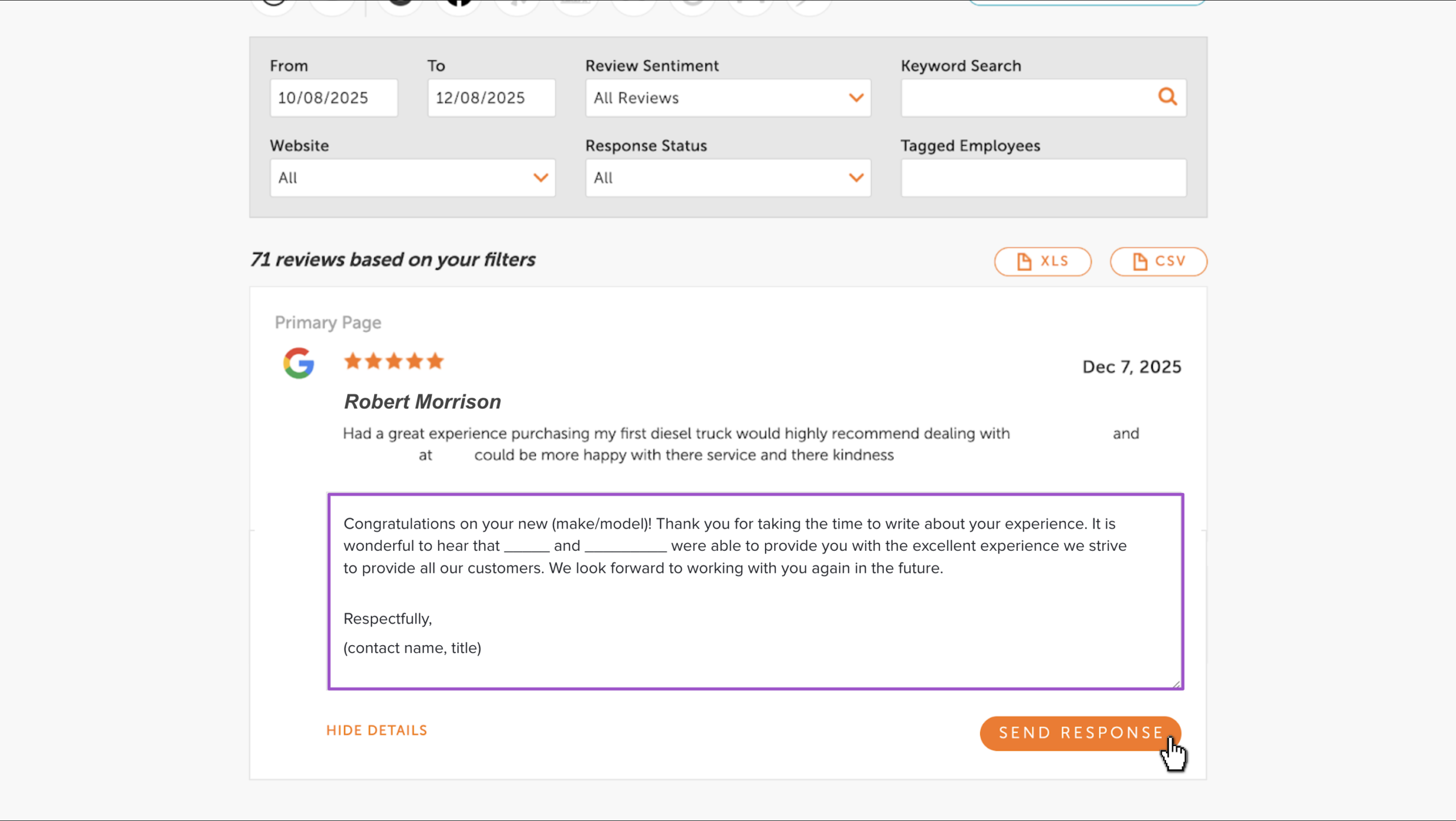Click inside the response text area
This screenshot has height=821, width=1456.
(755, 592)
